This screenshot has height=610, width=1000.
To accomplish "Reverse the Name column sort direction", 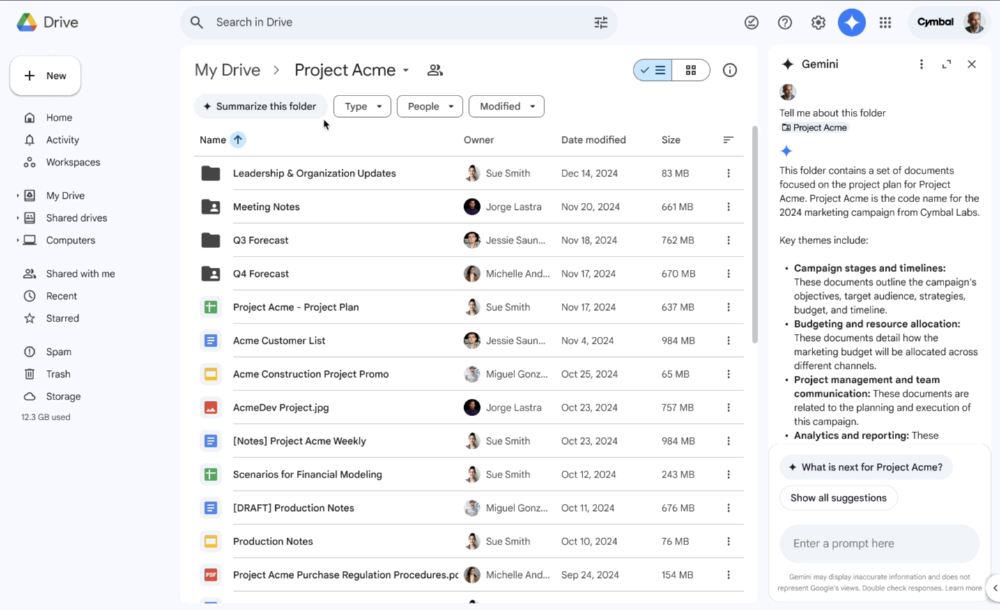I will click(x=238, y=140).
